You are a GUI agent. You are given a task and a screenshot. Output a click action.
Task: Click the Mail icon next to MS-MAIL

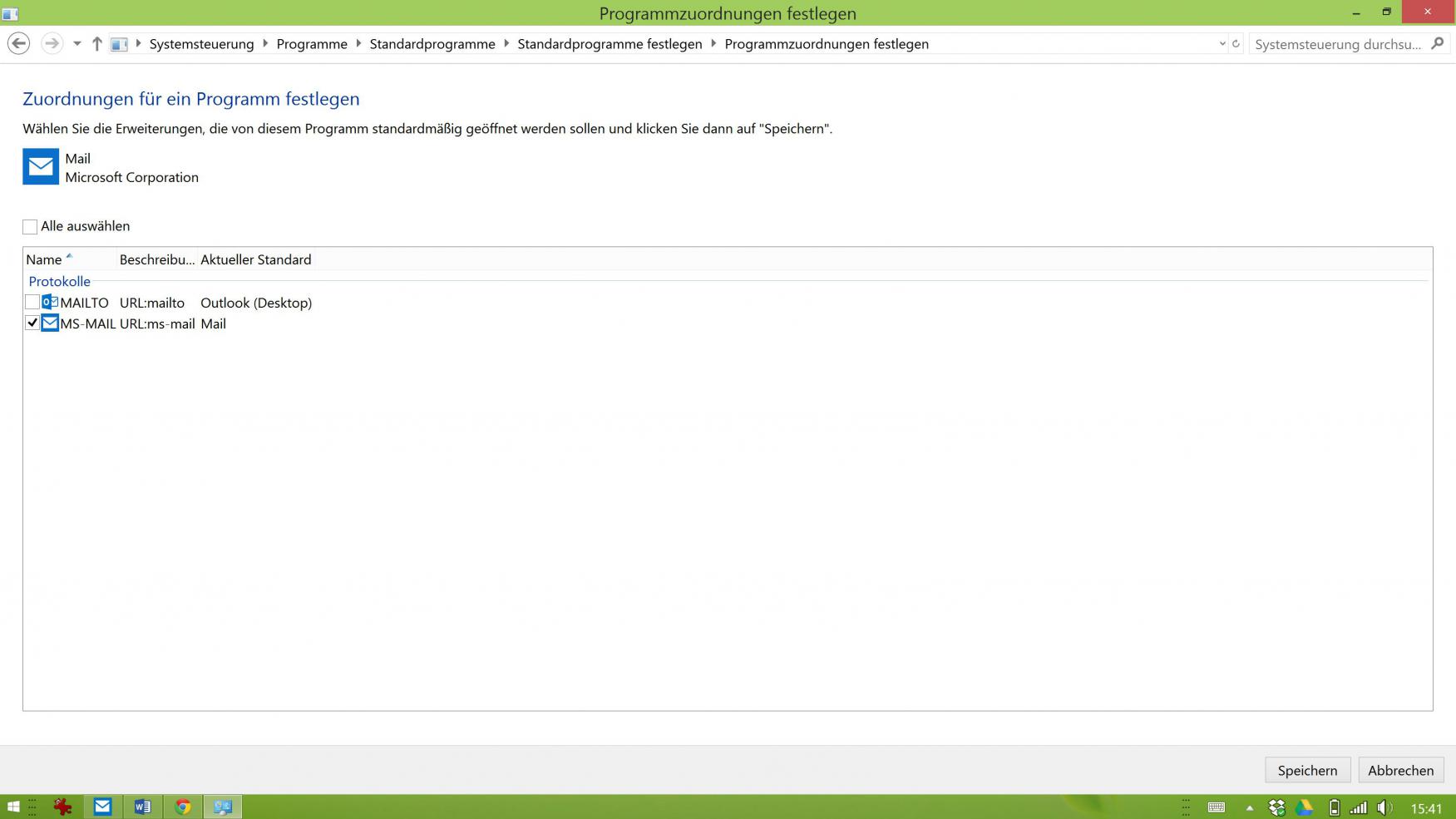coord(50,323)
